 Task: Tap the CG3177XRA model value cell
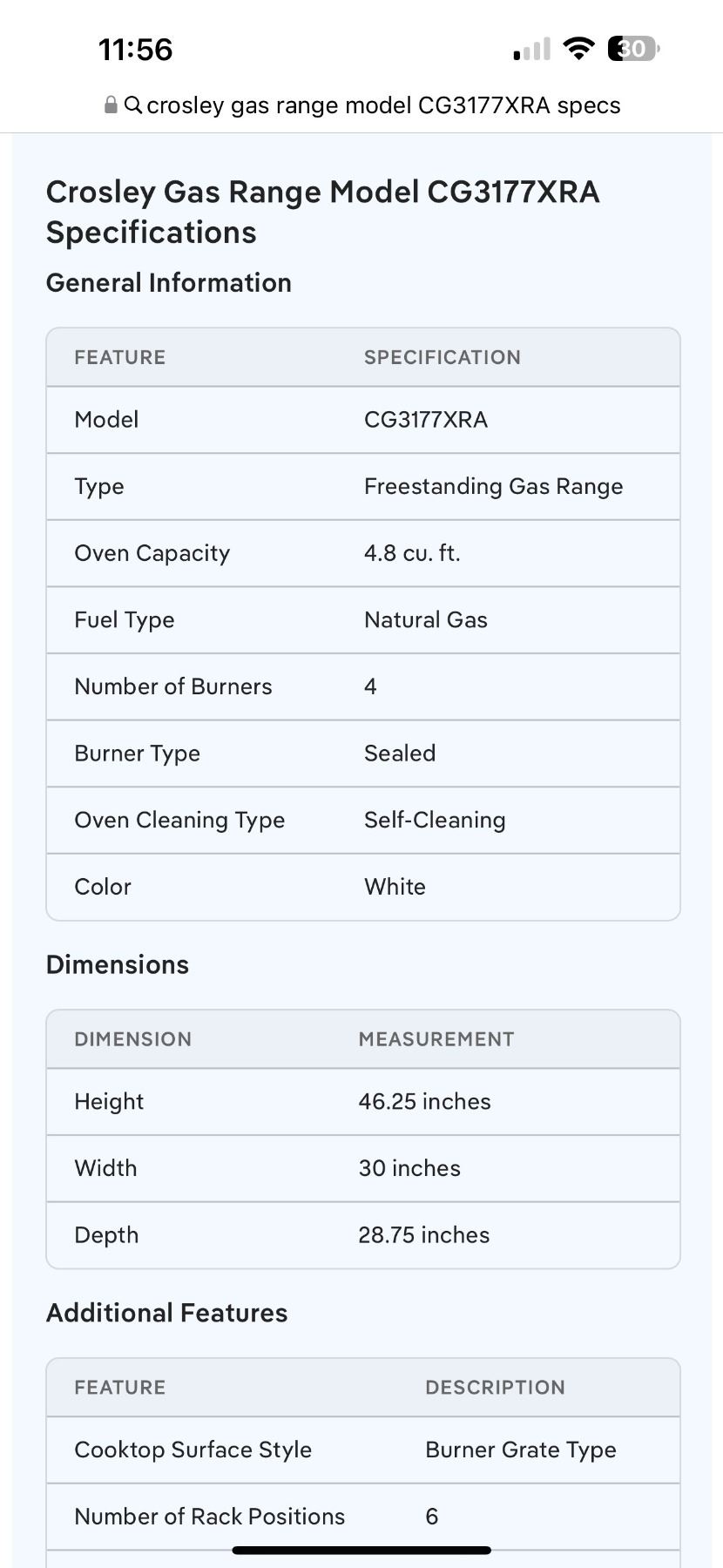pos(425,420)
